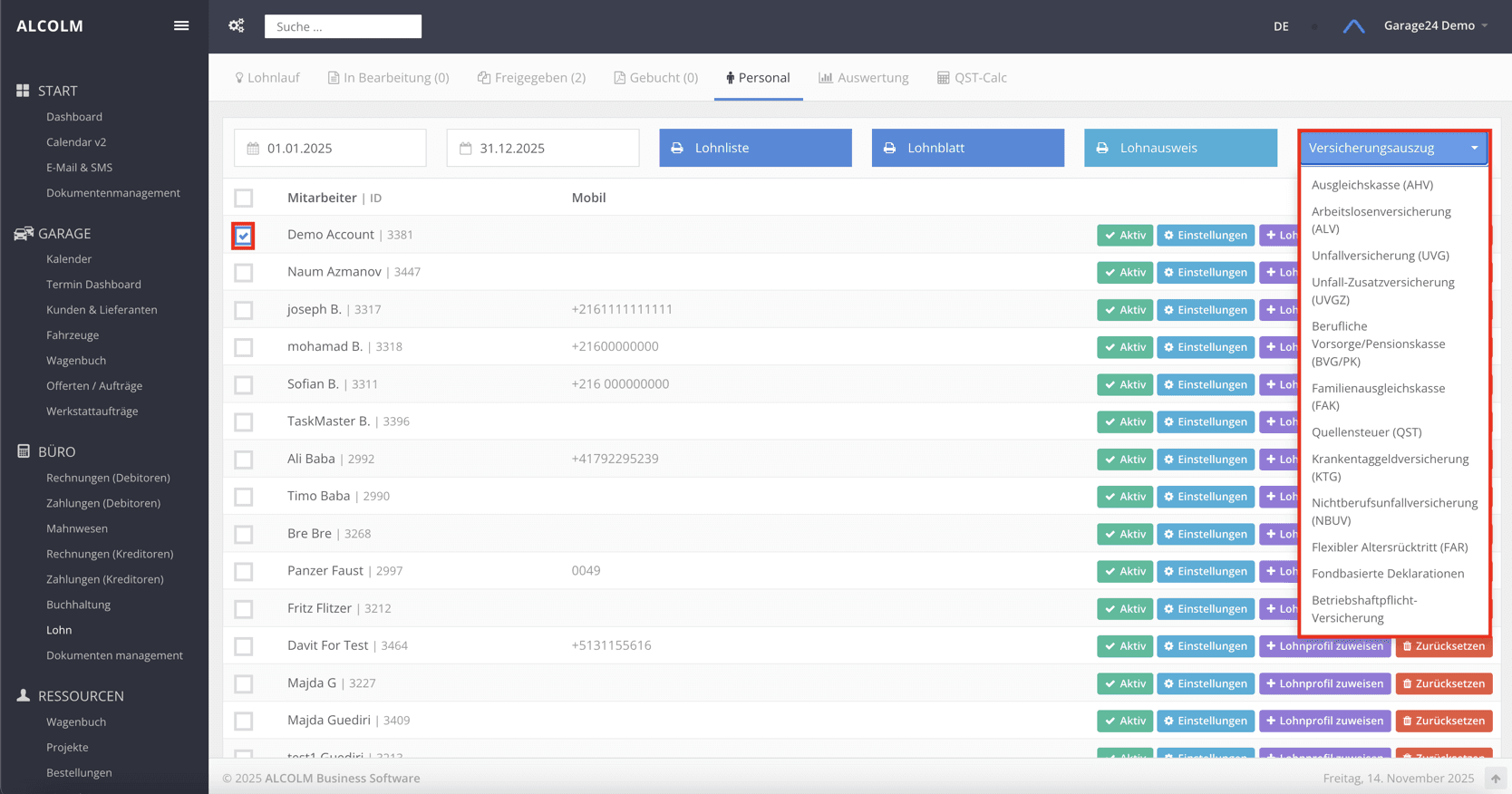The height and width of the screenshot is (794, 1512).
Task: Click the chart icon on the Auswertung tab
Action: click(826, 78)
